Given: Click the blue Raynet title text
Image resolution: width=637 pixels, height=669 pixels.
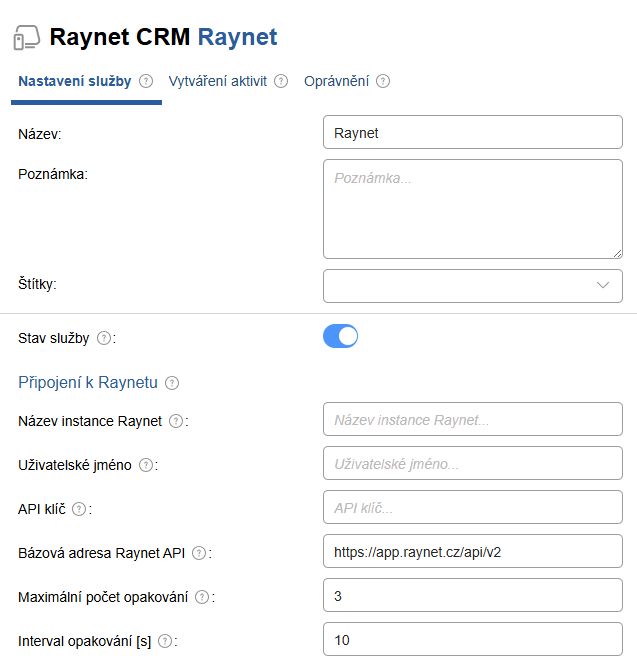Looking at the screenshot, I should click(x=237, y=37).
